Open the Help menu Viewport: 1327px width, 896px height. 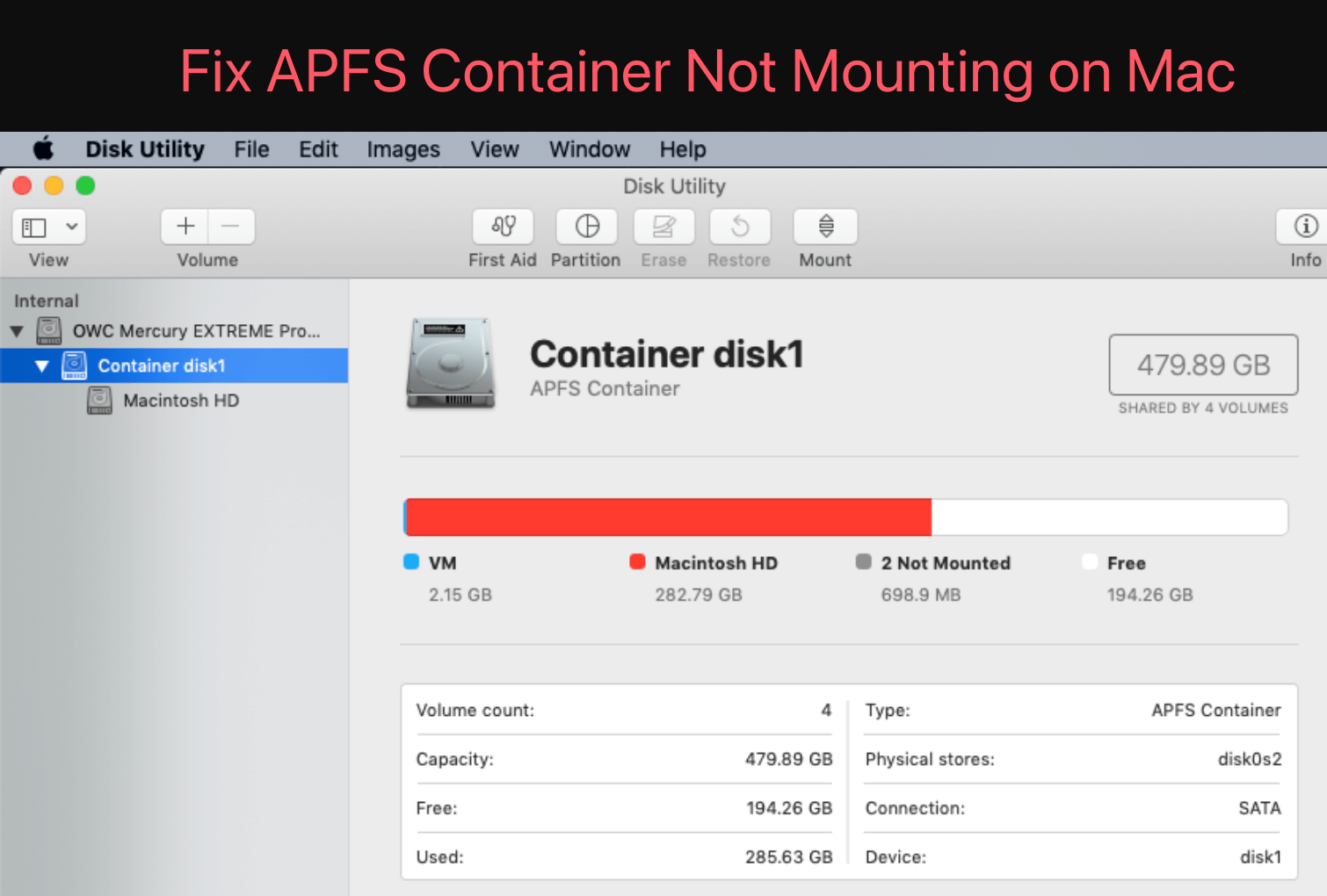point(683,149)
